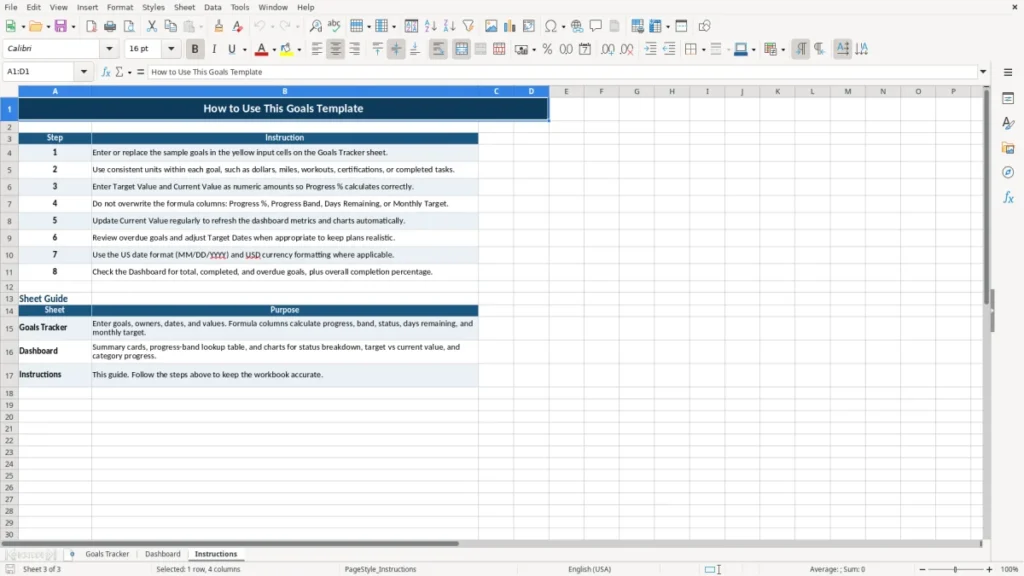Click the Cut scissors icon
The width and height of the screenshot is (1024, 576).
152,26
